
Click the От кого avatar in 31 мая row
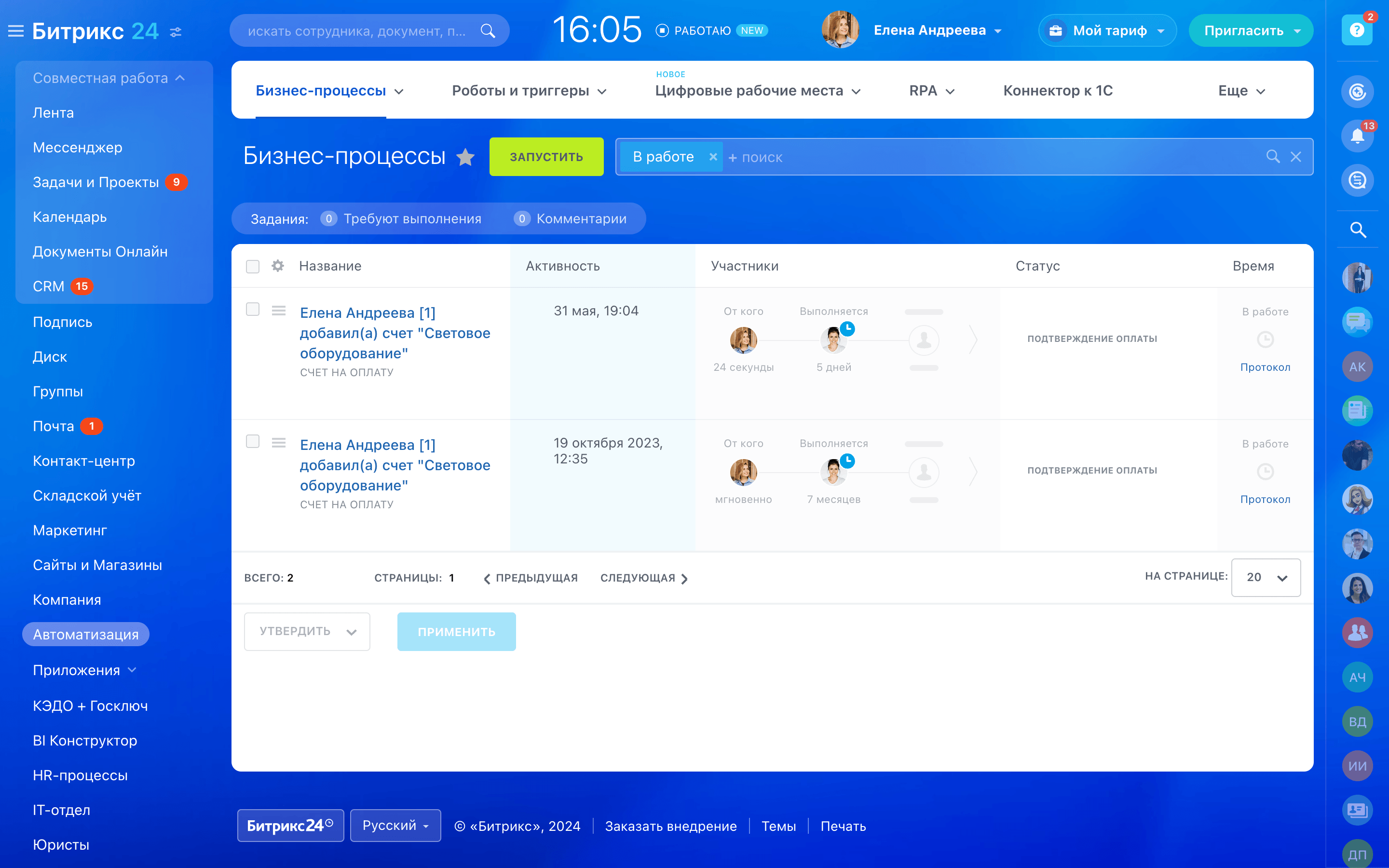(x=743, y=340)
